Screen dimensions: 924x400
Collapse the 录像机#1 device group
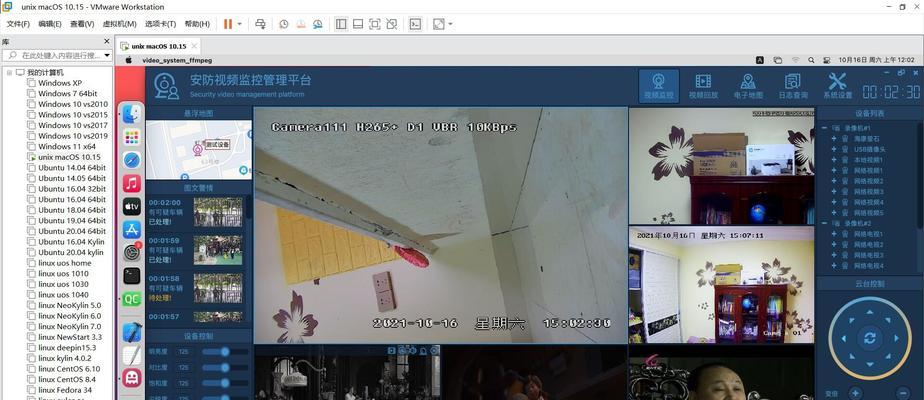[824, 128]
